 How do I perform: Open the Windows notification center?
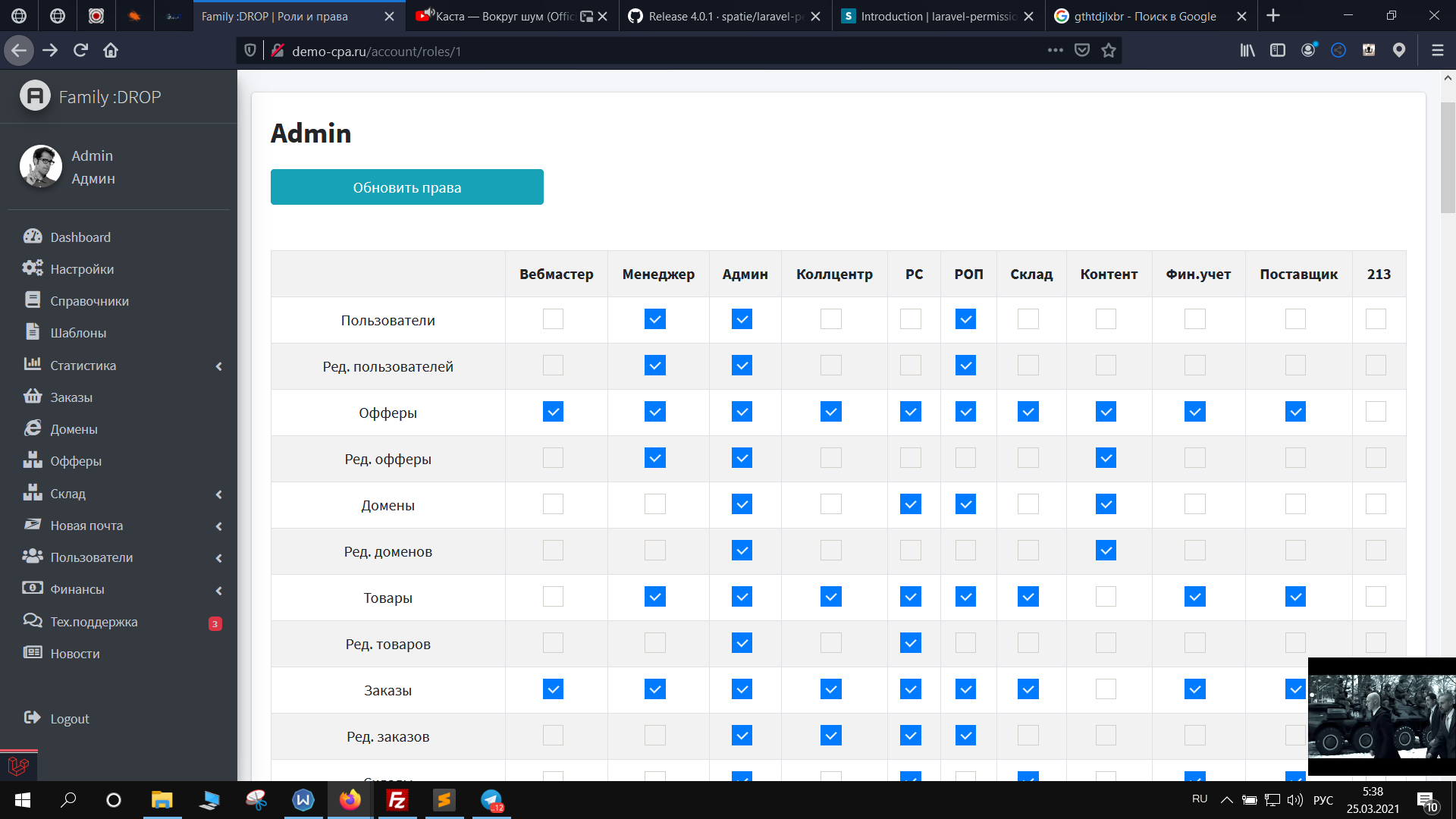(x=1426, y=801)
